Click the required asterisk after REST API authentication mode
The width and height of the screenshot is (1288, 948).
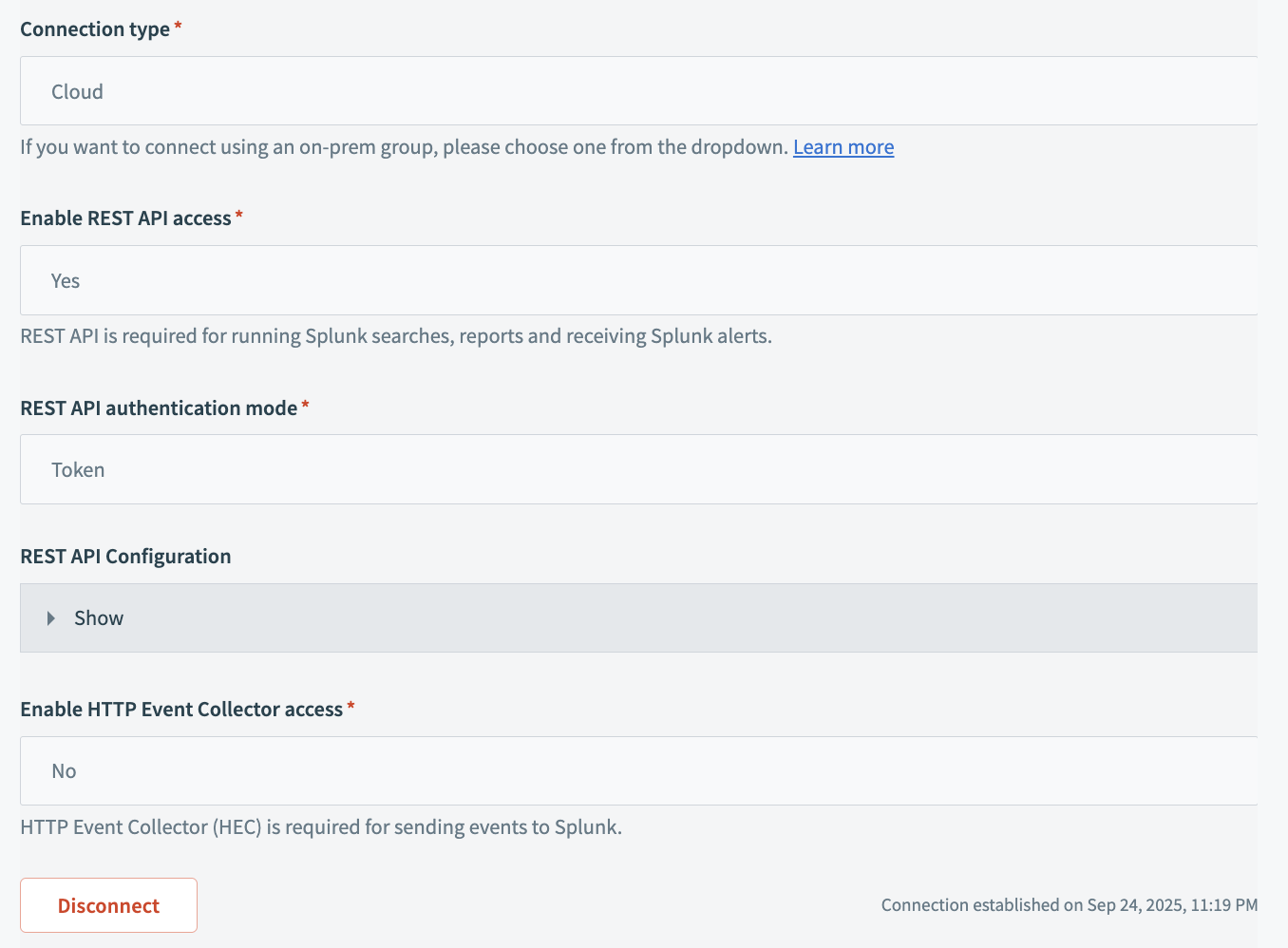pos(305,407)
